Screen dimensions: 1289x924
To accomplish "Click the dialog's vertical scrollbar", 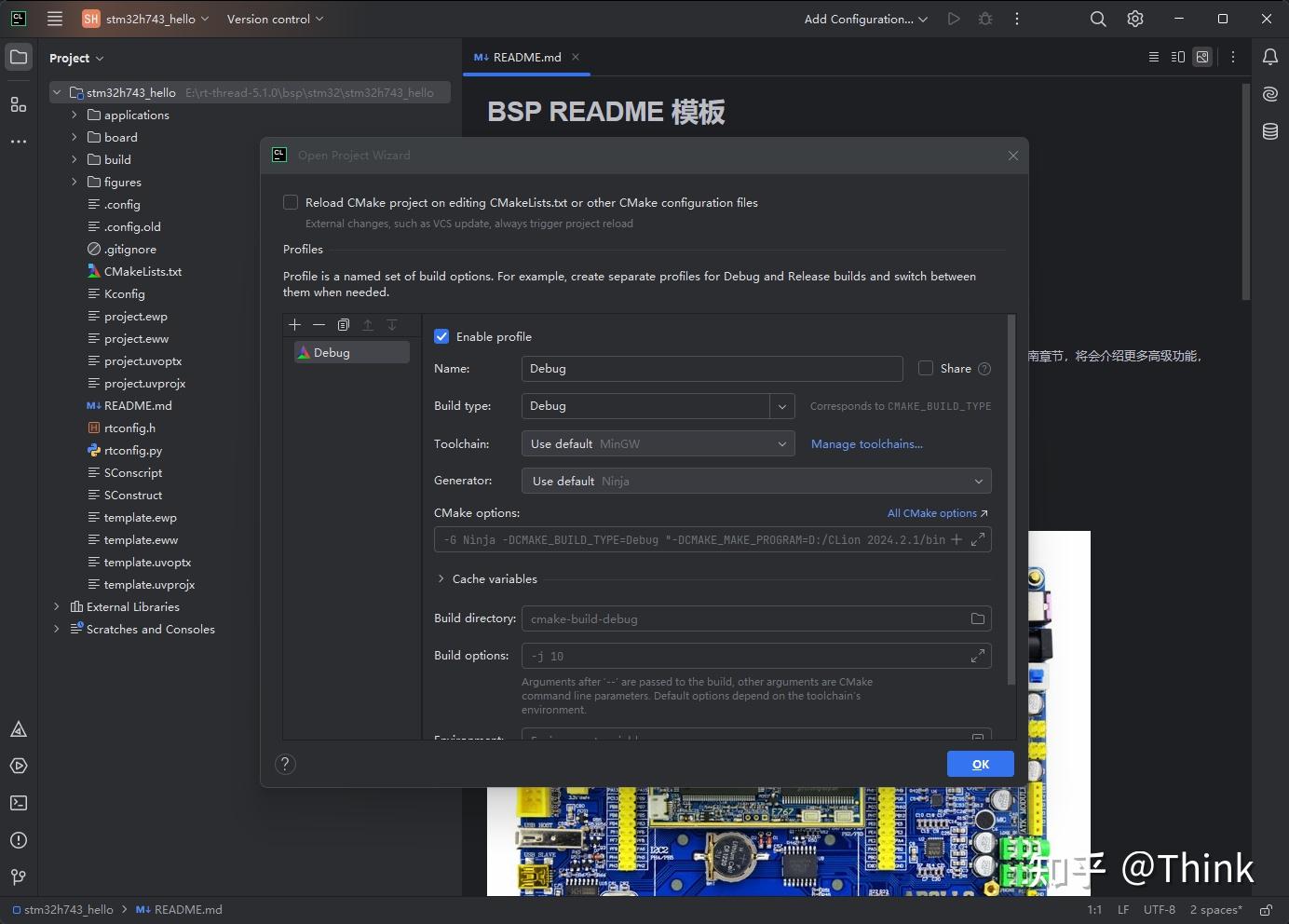I will (x=1011, y=503).
